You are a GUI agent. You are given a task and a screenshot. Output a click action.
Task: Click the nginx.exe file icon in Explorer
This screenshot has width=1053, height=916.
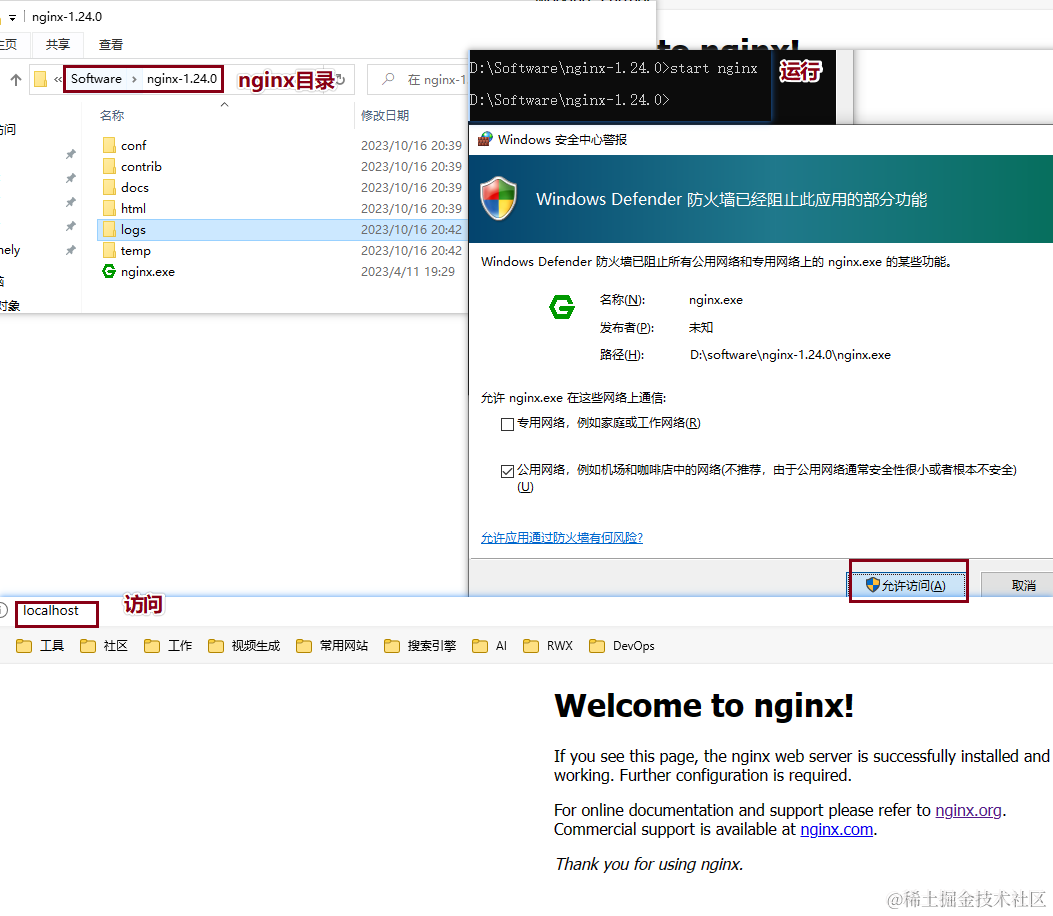tap(109, 271)
